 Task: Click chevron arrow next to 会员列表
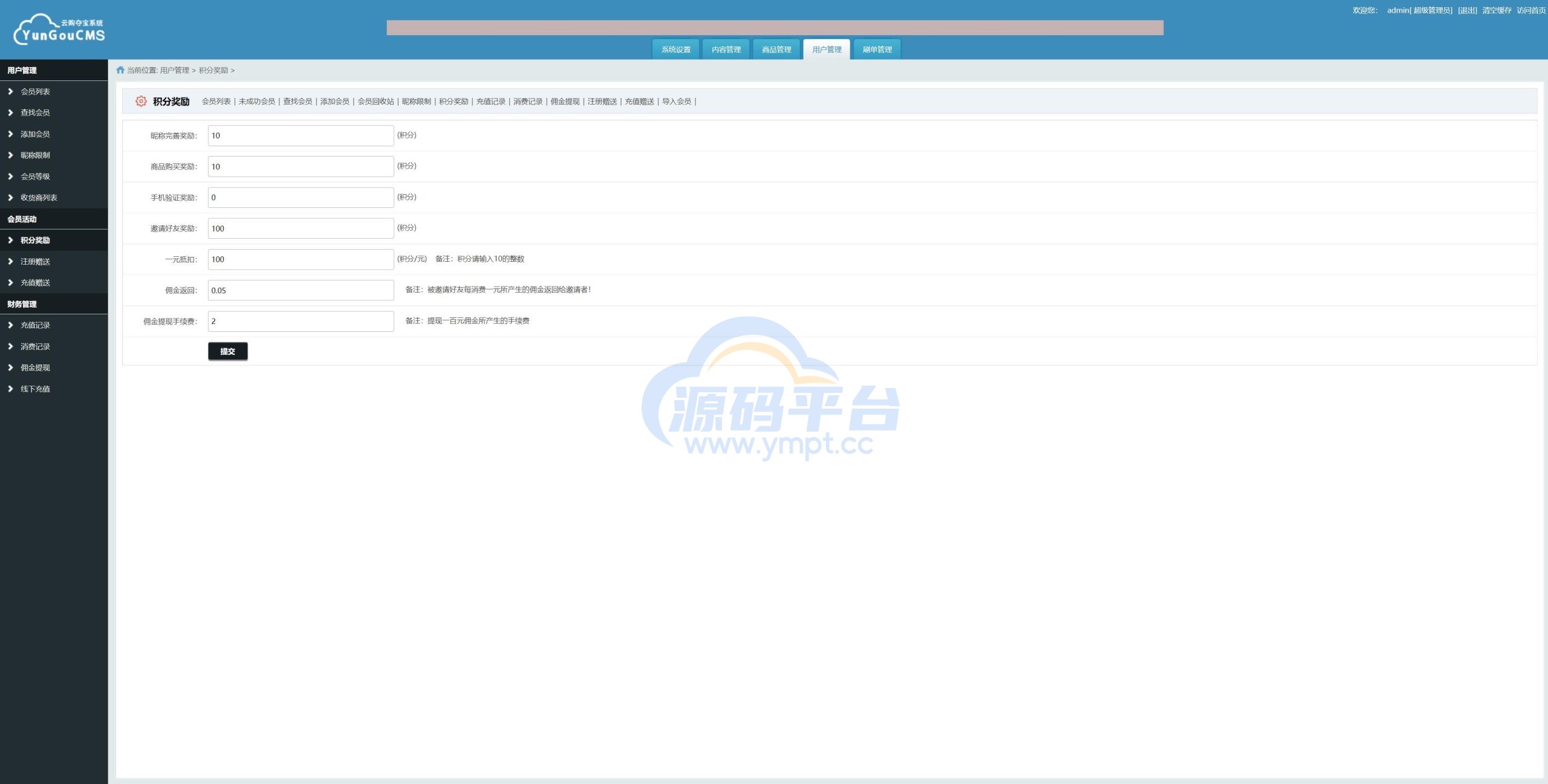click(10, 91)
